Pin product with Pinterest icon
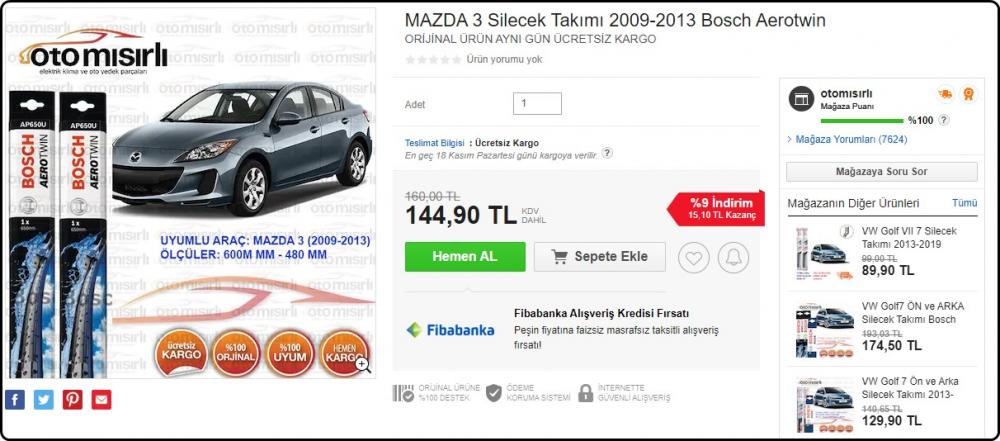Screen dimensions: 1000x441 pyautogui.click(x=72, y=400)
